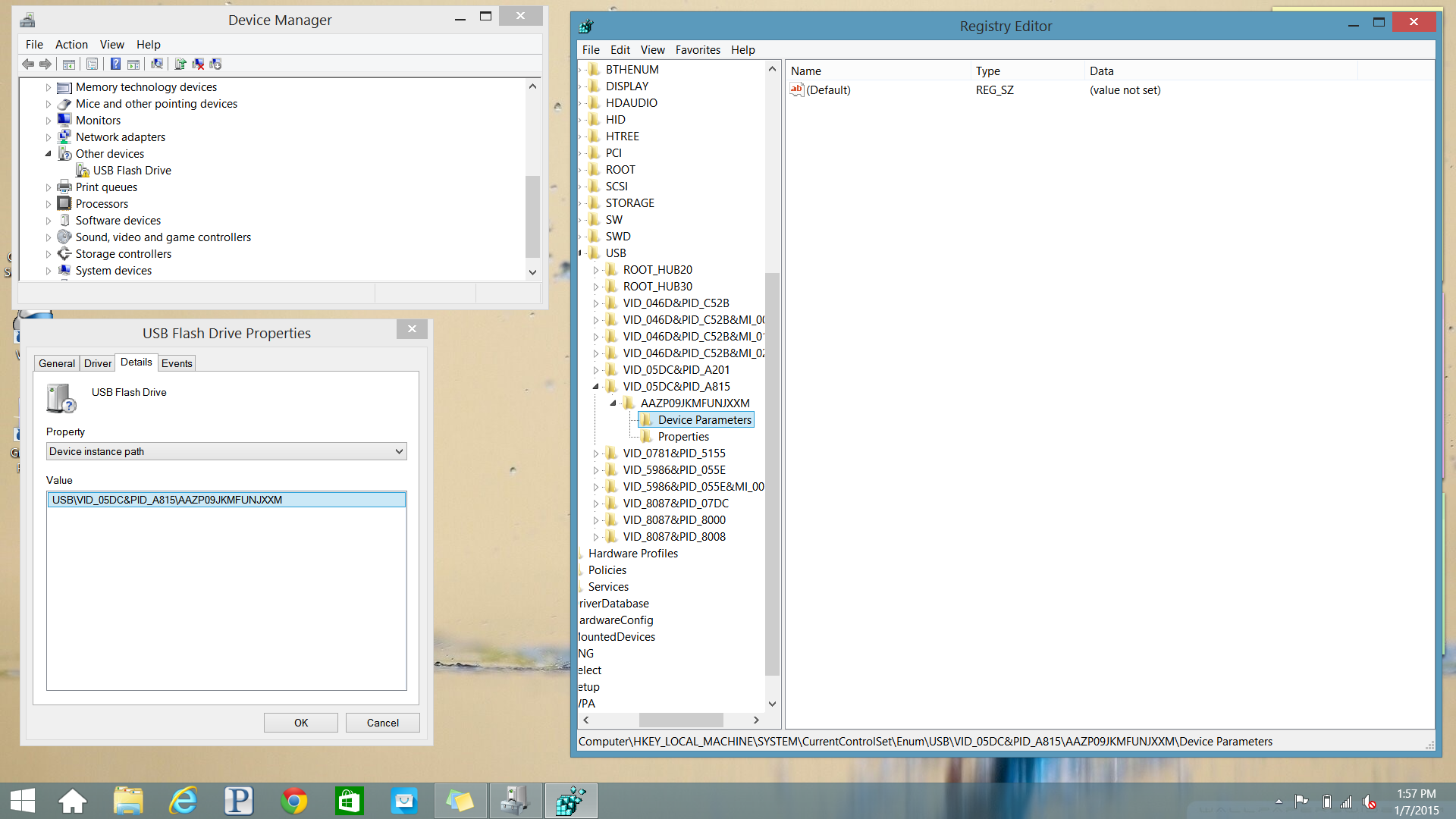Open the Help menu in Registry Editor
The width and height of the screenshot is (1456, 819).
(x=742, y=50)
